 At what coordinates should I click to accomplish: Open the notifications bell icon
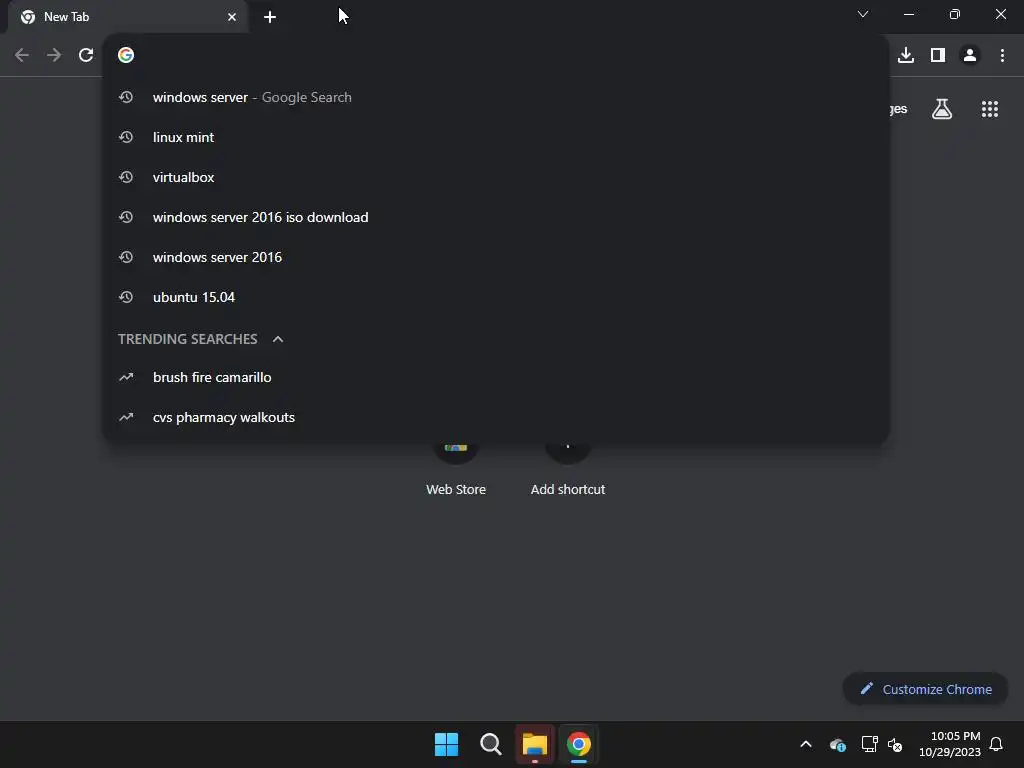[x=997, y=744]
